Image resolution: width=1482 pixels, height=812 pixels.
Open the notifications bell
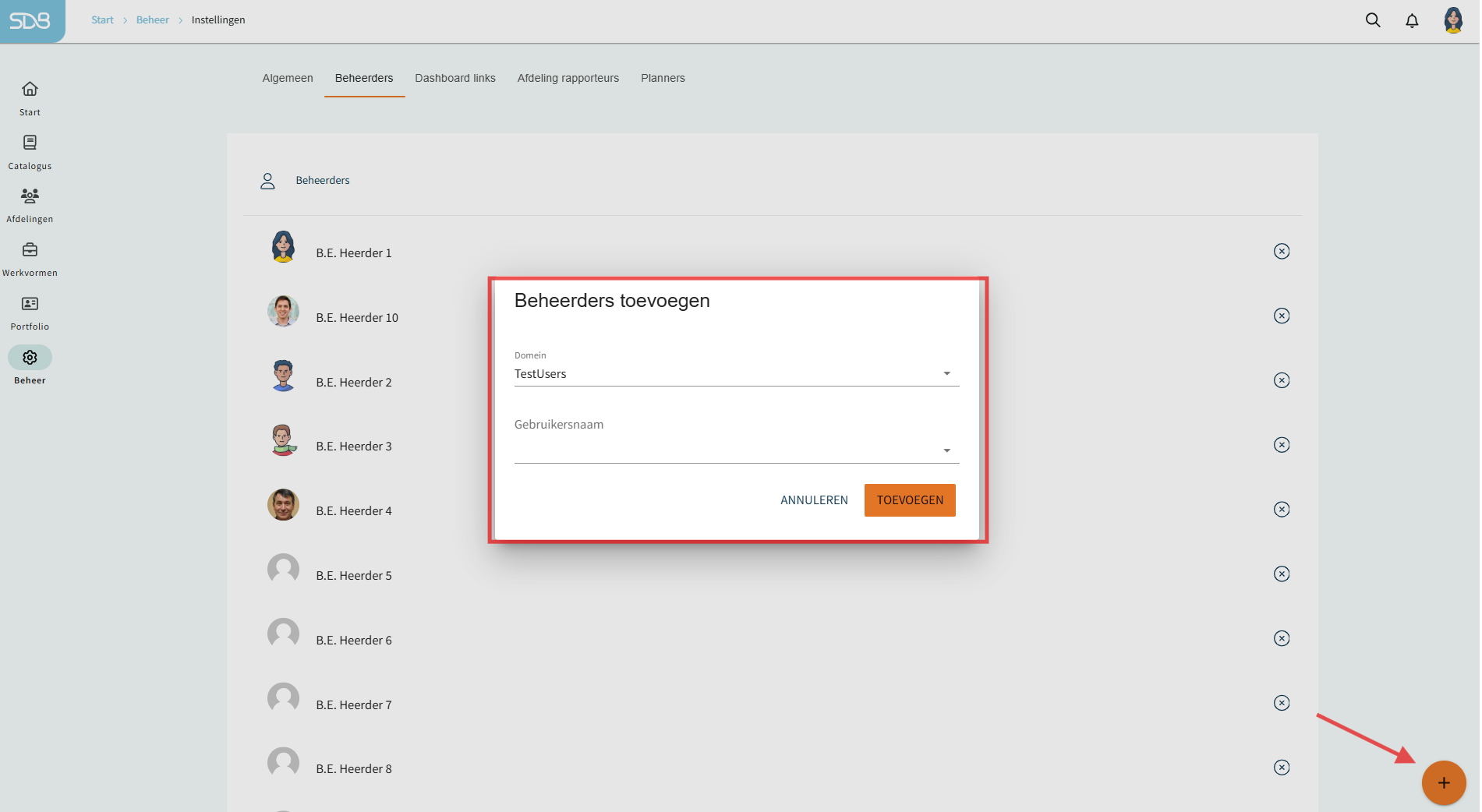coord(1412,20)
